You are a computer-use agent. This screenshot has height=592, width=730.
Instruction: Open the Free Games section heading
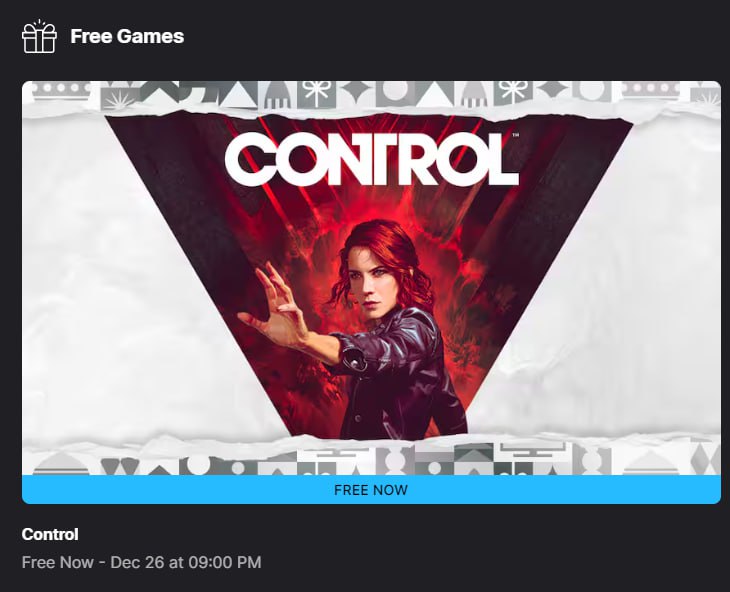(127, 36)
